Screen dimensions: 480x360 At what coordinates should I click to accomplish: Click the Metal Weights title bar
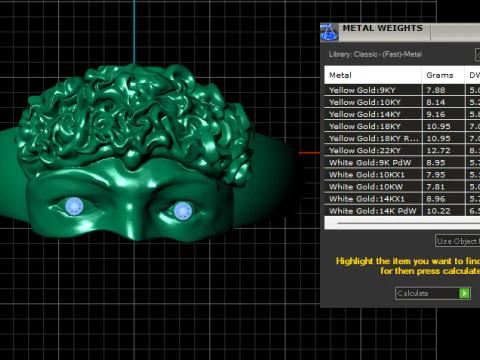pyautogui.click(x=400, y=32)
